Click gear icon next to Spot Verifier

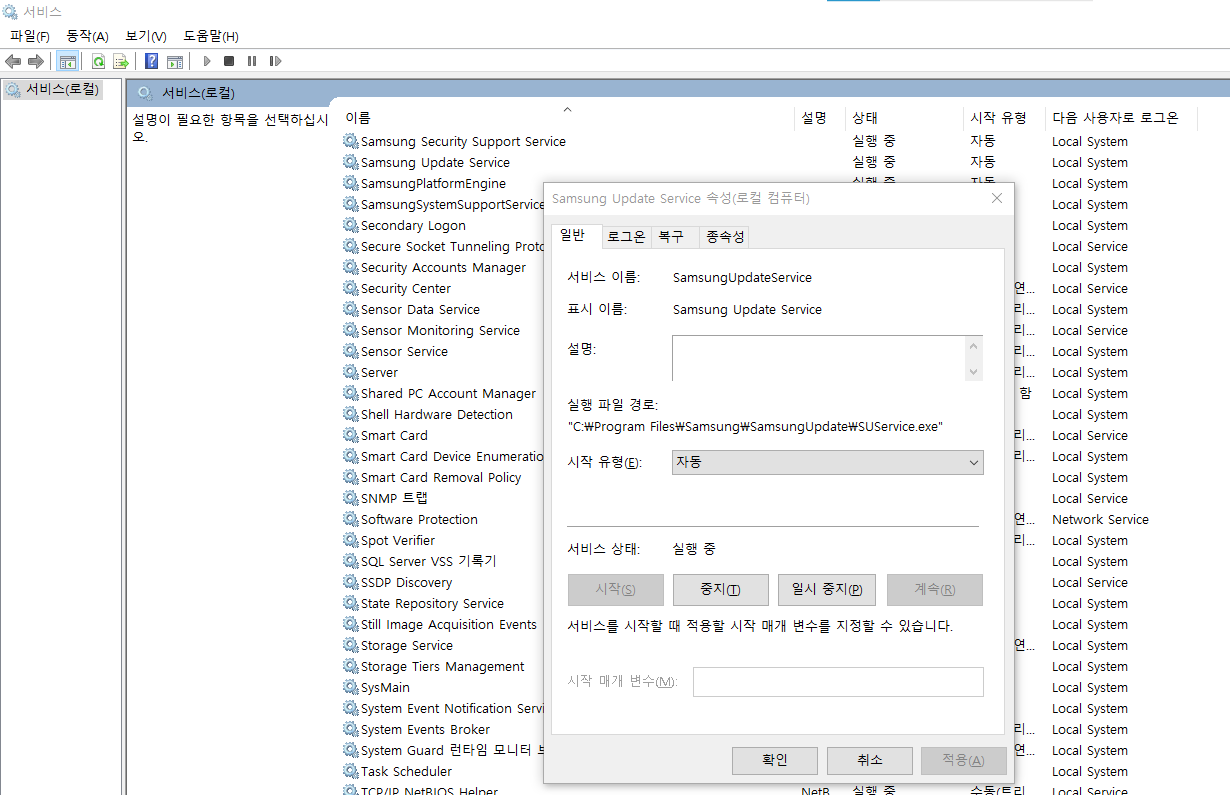pyautogui.click(x=351, y=540)
